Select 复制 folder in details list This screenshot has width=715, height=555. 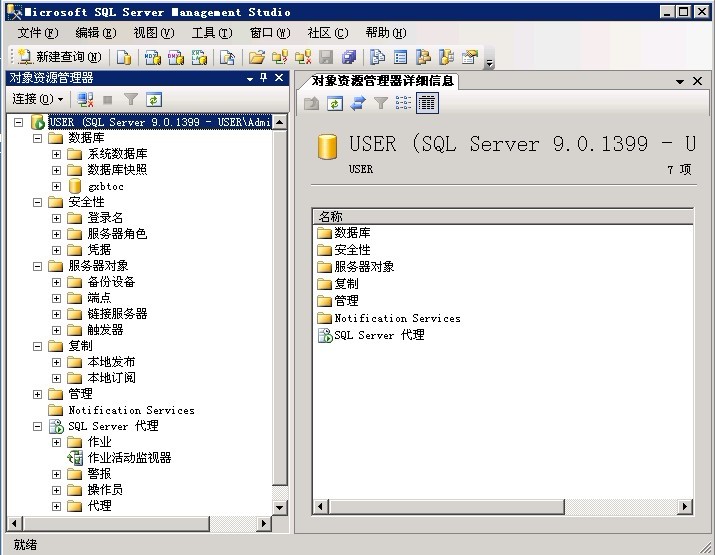346,284
